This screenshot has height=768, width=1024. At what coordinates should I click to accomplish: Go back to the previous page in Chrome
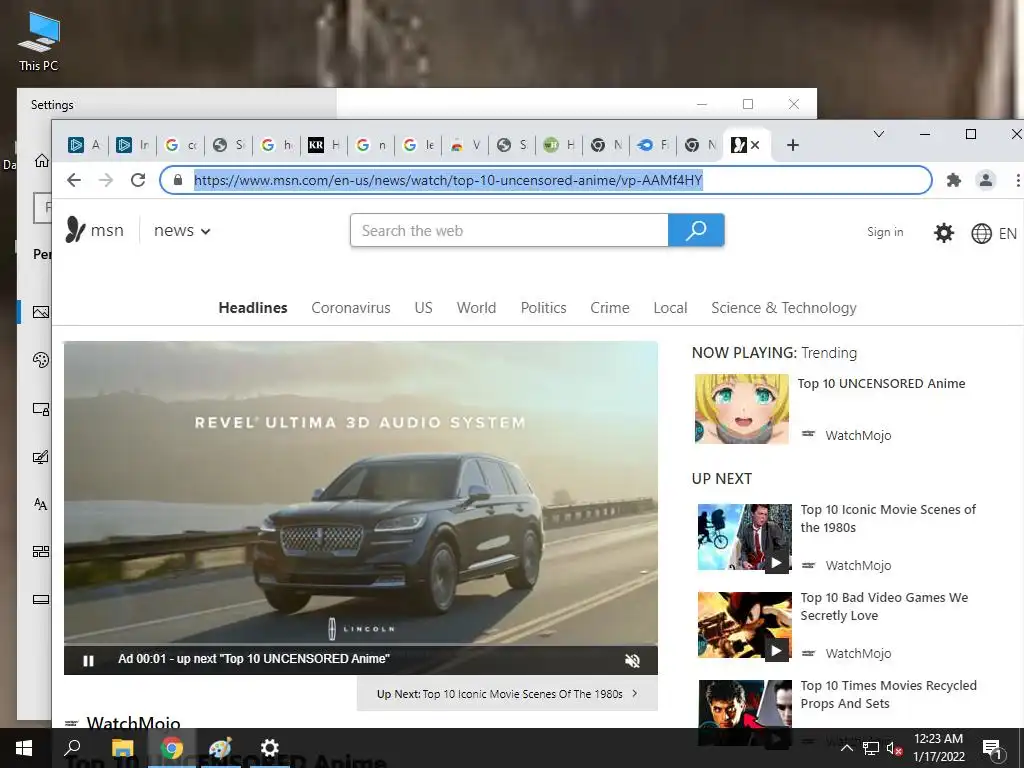pos(74,180)
